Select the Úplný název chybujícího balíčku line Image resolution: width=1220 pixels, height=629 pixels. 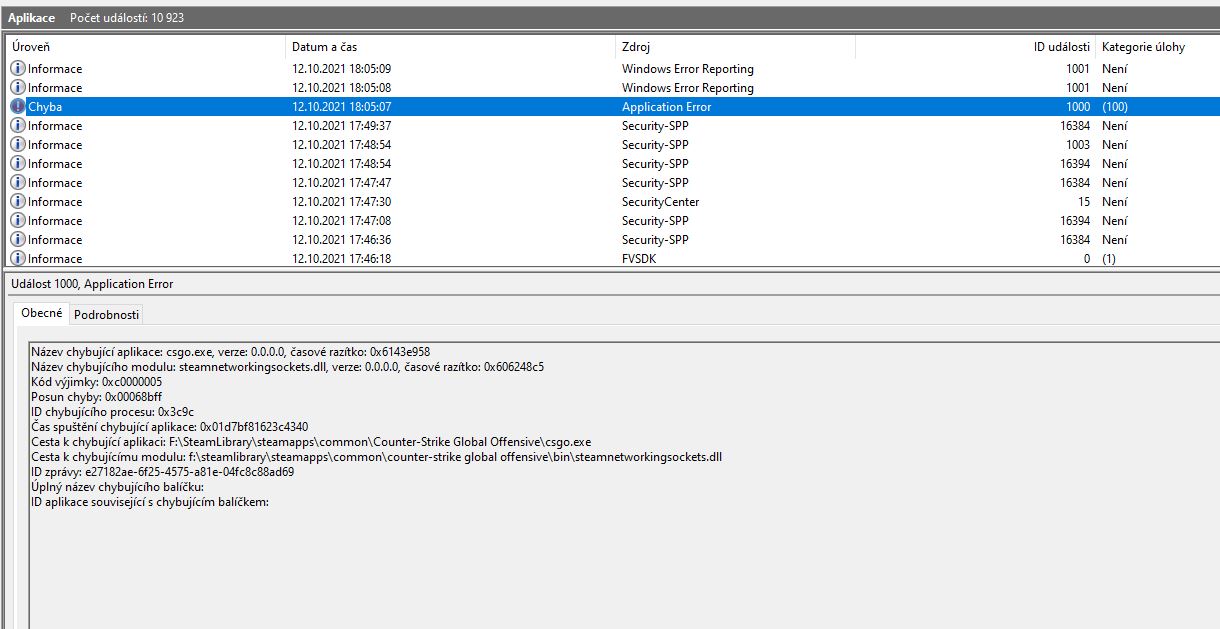click(118, 487)
